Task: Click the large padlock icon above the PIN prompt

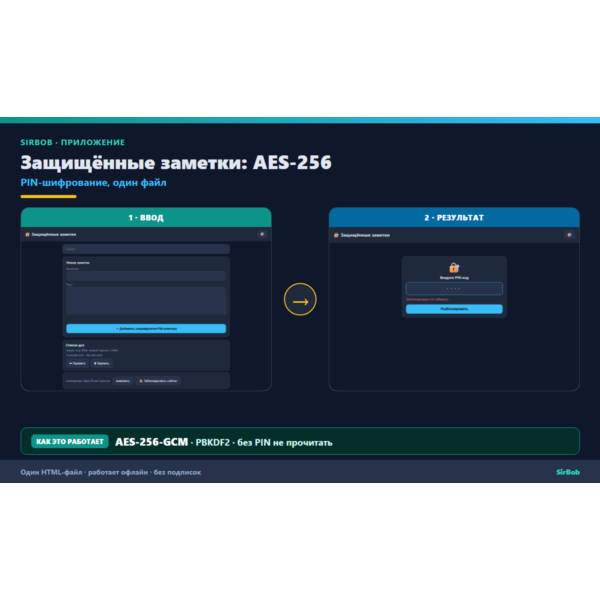Action: pyautogui.click(x=454, y=267)
